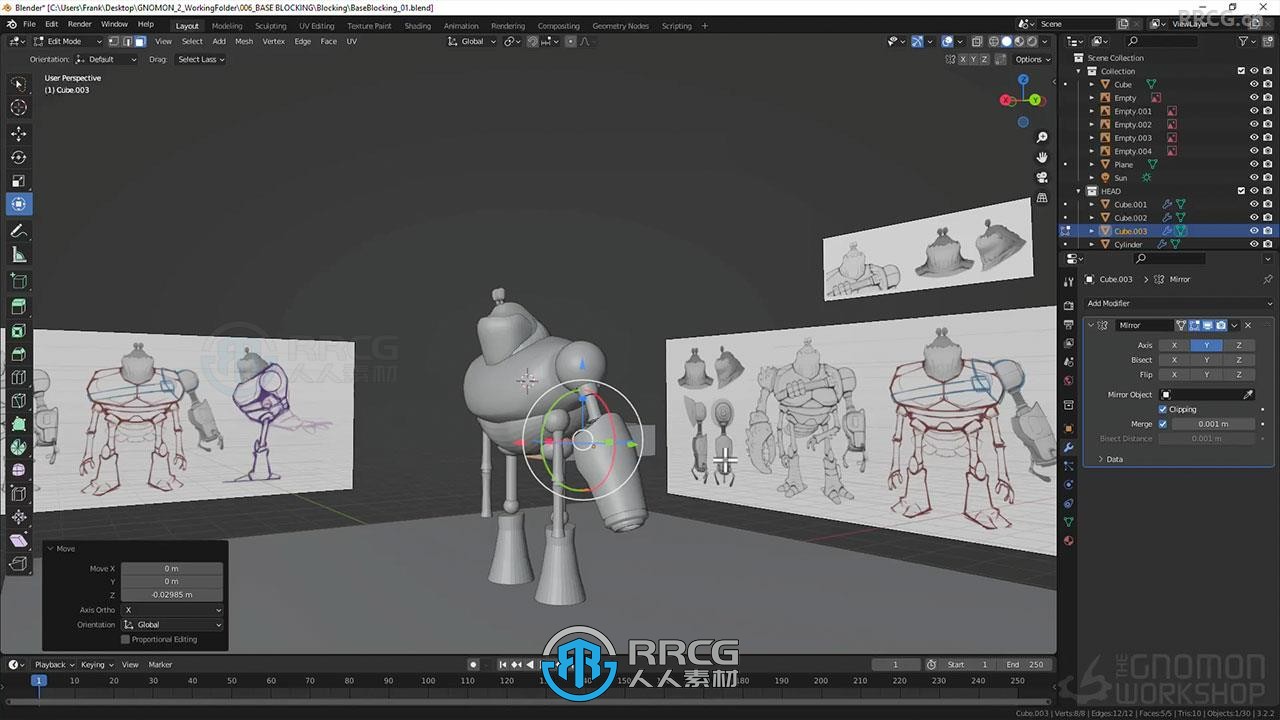Viewport: 1280px width, 720px height.
Task: Toggle Bisect Z in Mirror modifier
Action: (x=1239, y=360)
